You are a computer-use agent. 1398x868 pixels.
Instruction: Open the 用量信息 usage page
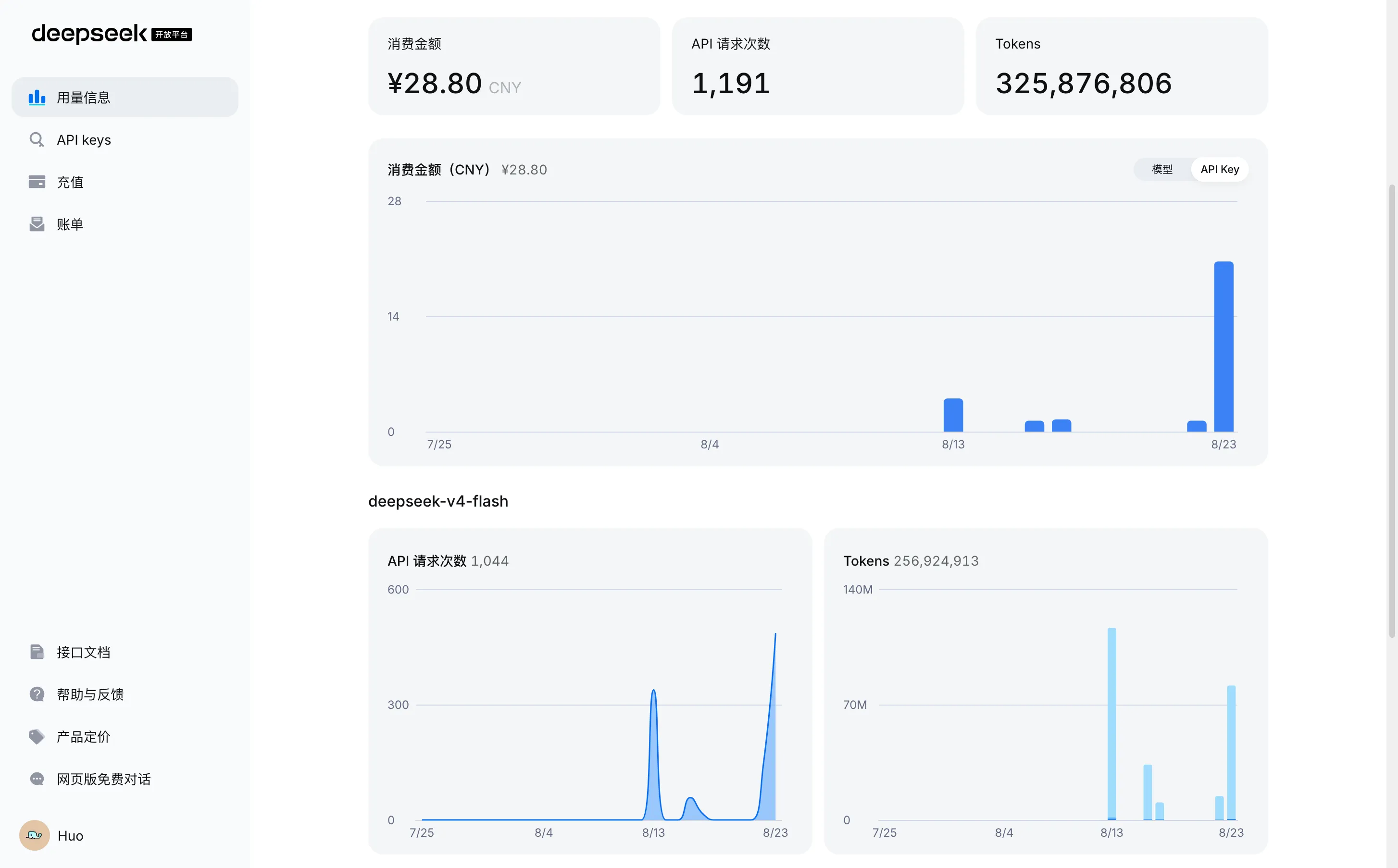[x=125, y=98]
